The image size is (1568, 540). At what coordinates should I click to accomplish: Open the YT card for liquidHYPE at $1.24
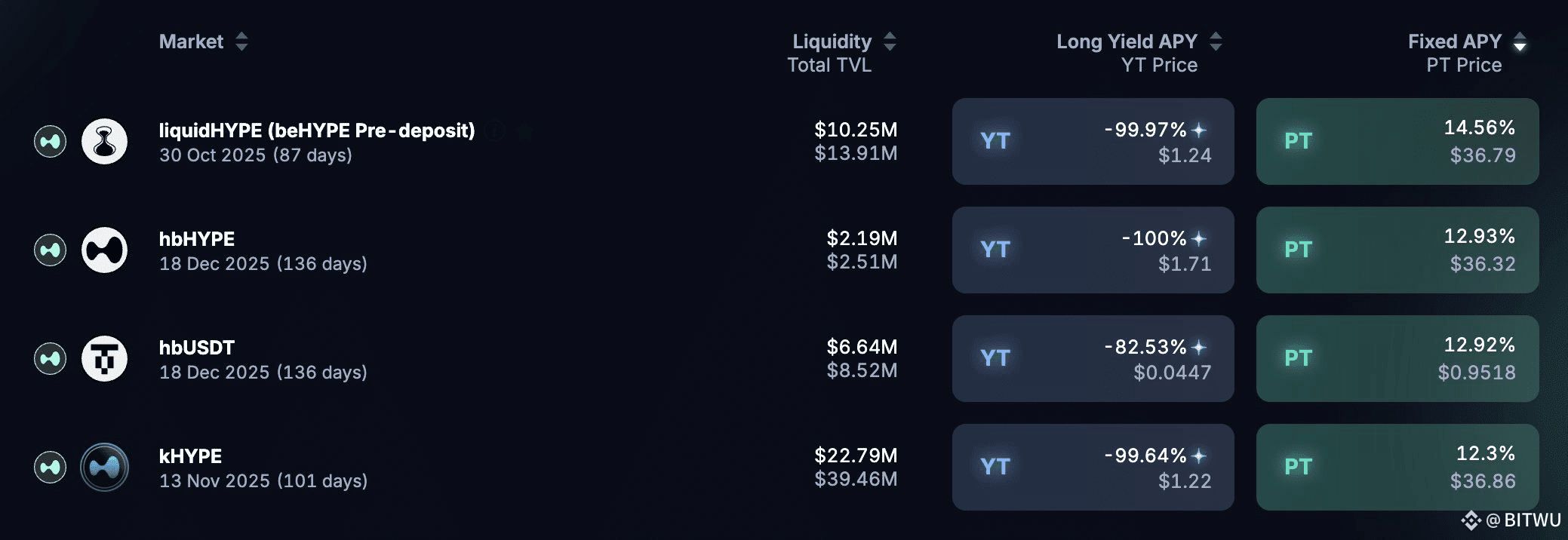1093,141
